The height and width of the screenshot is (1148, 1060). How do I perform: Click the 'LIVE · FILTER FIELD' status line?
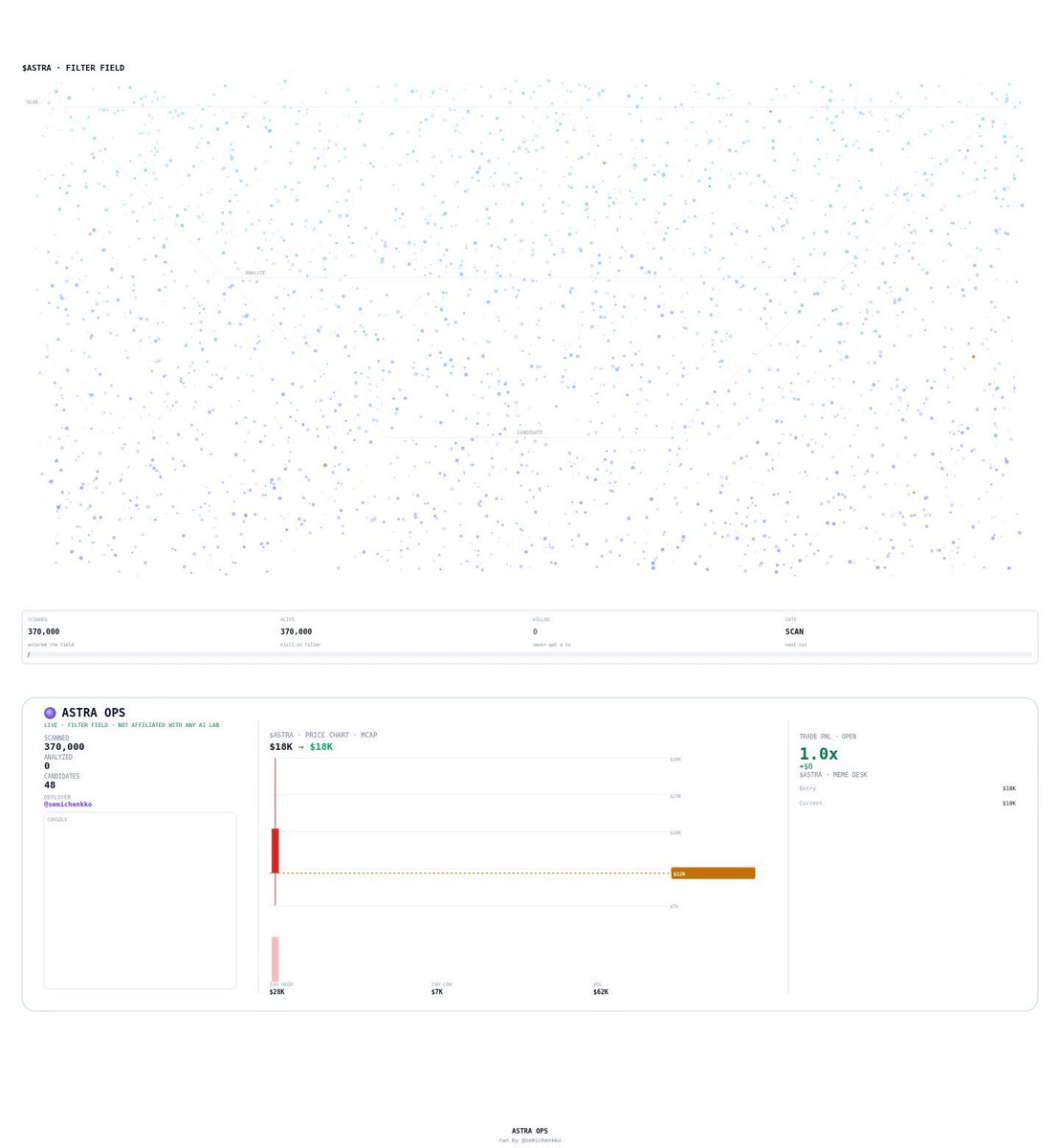tap(132, 725)
